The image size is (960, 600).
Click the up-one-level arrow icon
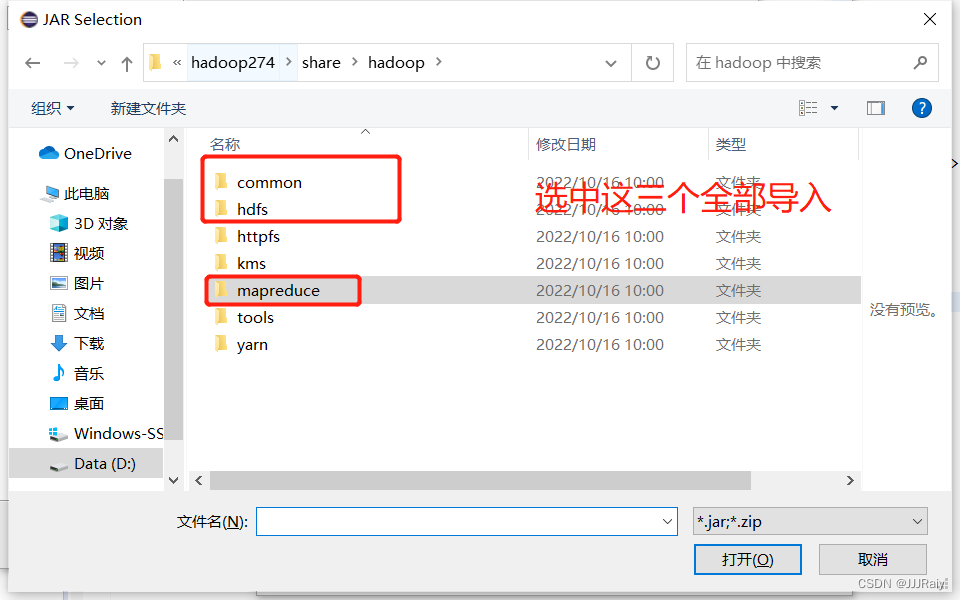[125, 62]
